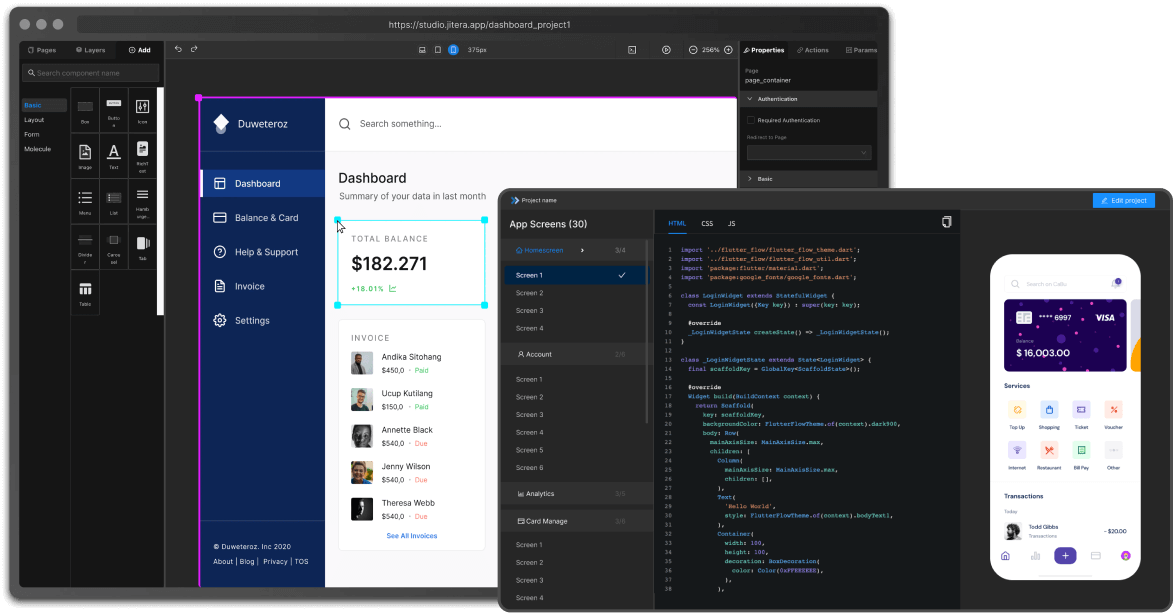Zoom out with the minus icon
This screenshot has height=613, width=1173.
point(693,50)
